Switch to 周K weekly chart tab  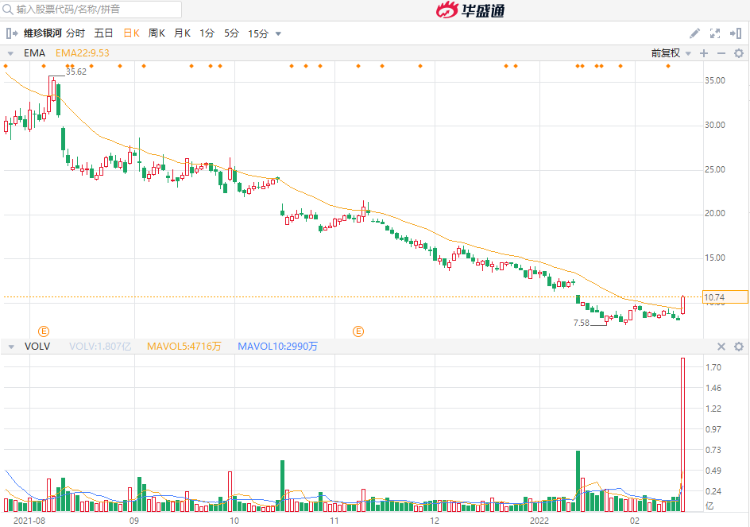[156, 33]
